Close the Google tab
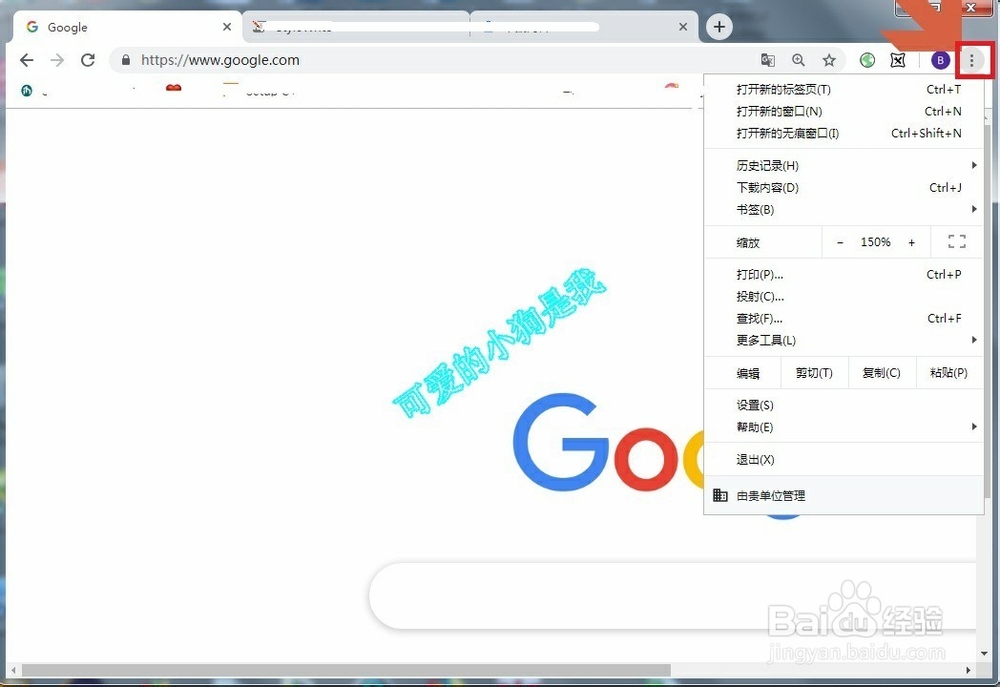This screenshot has width=1000, height=687. (x=227, y=27)
